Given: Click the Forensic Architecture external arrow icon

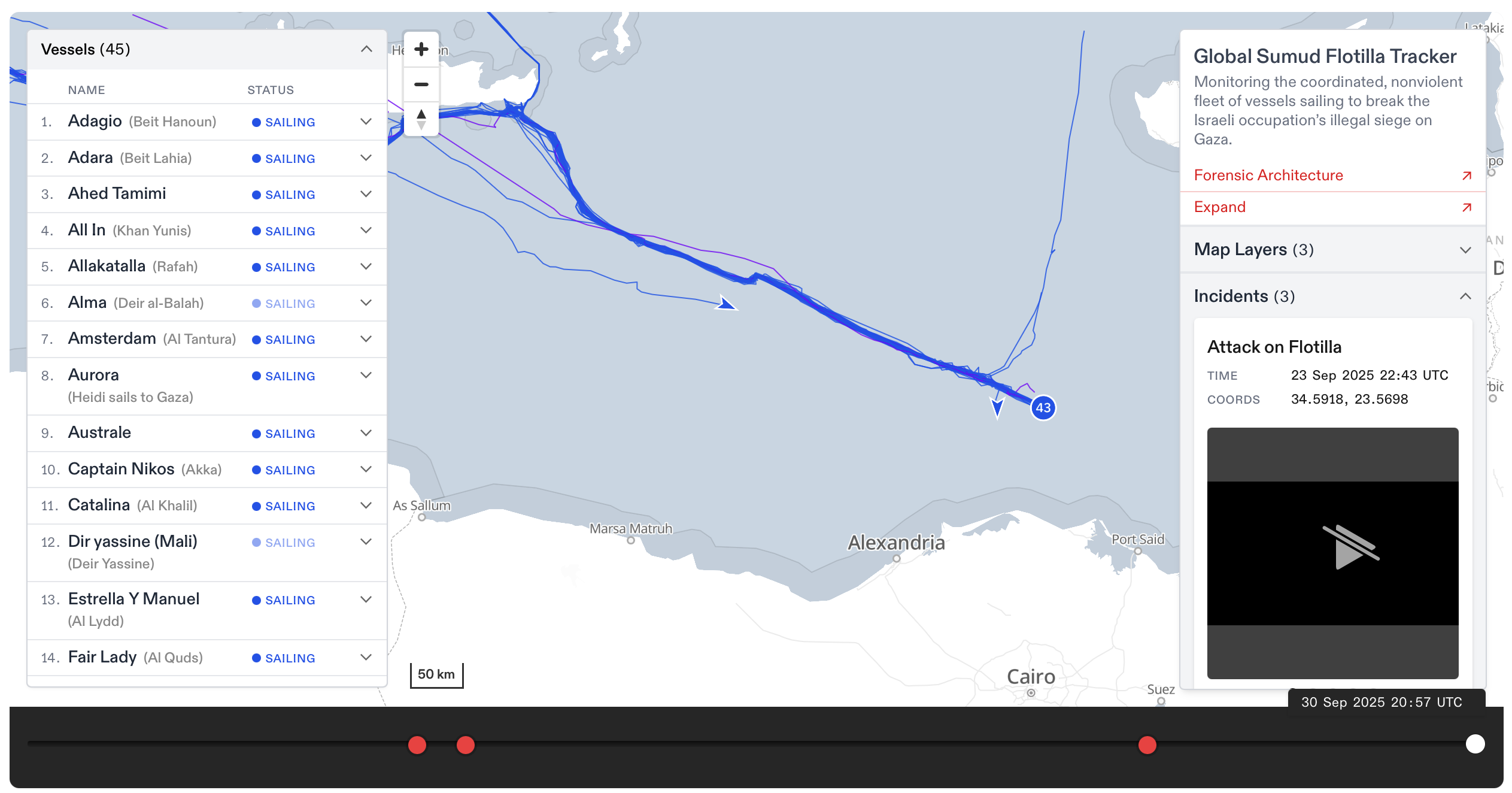Looking at the screenshot, I should pyautogui.click(x=1467, y=175).
